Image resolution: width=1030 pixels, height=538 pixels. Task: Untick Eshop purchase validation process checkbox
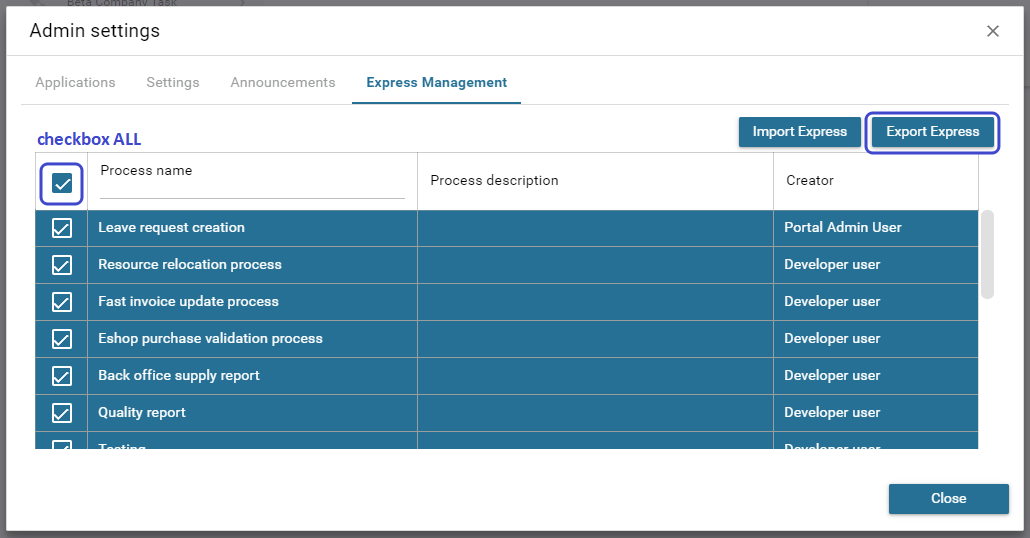(62, 339)
